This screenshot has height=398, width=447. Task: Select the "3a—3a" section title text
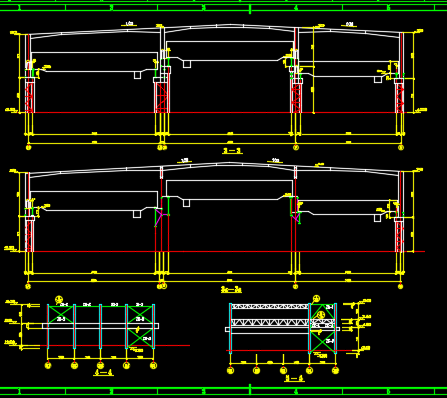(x=231, y=289)
